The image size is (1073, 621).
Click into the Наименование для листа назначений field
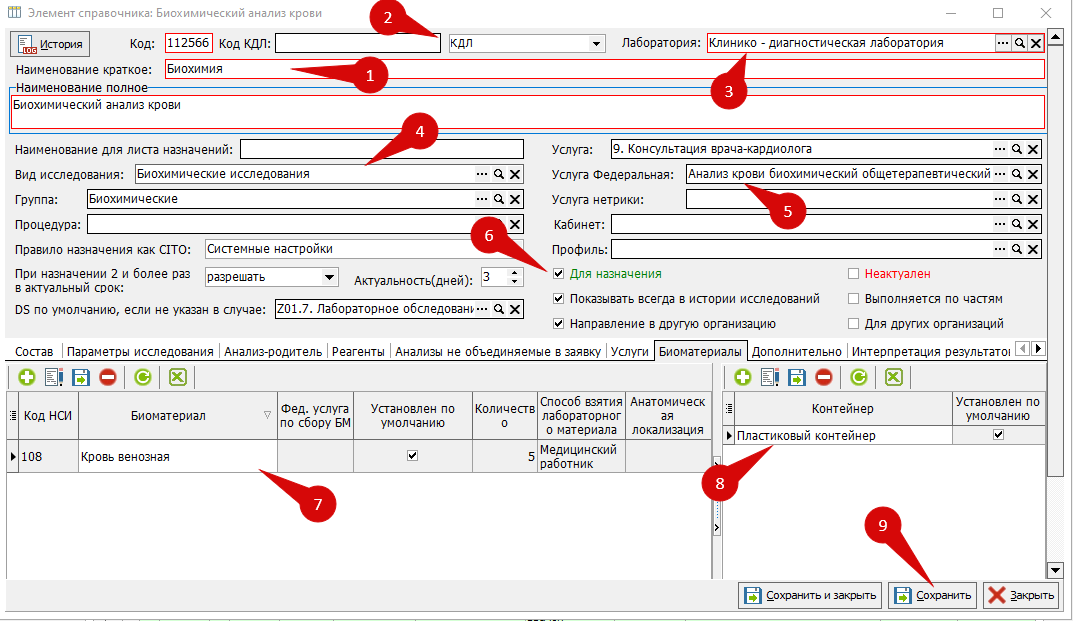coord(382,149)
